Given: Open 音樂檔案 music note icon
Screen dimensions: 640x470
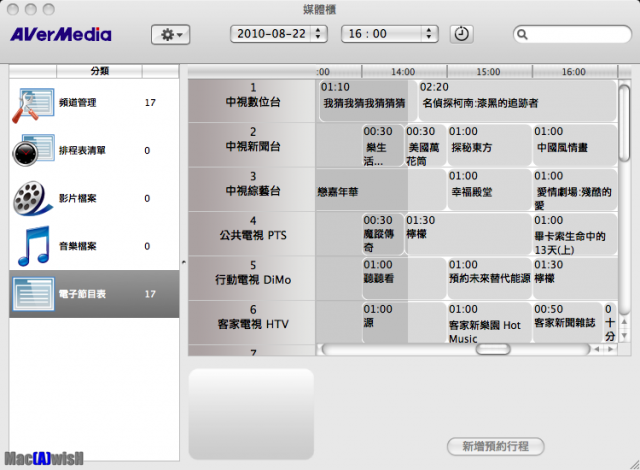Looking at the screenshot, I should 34,246.
